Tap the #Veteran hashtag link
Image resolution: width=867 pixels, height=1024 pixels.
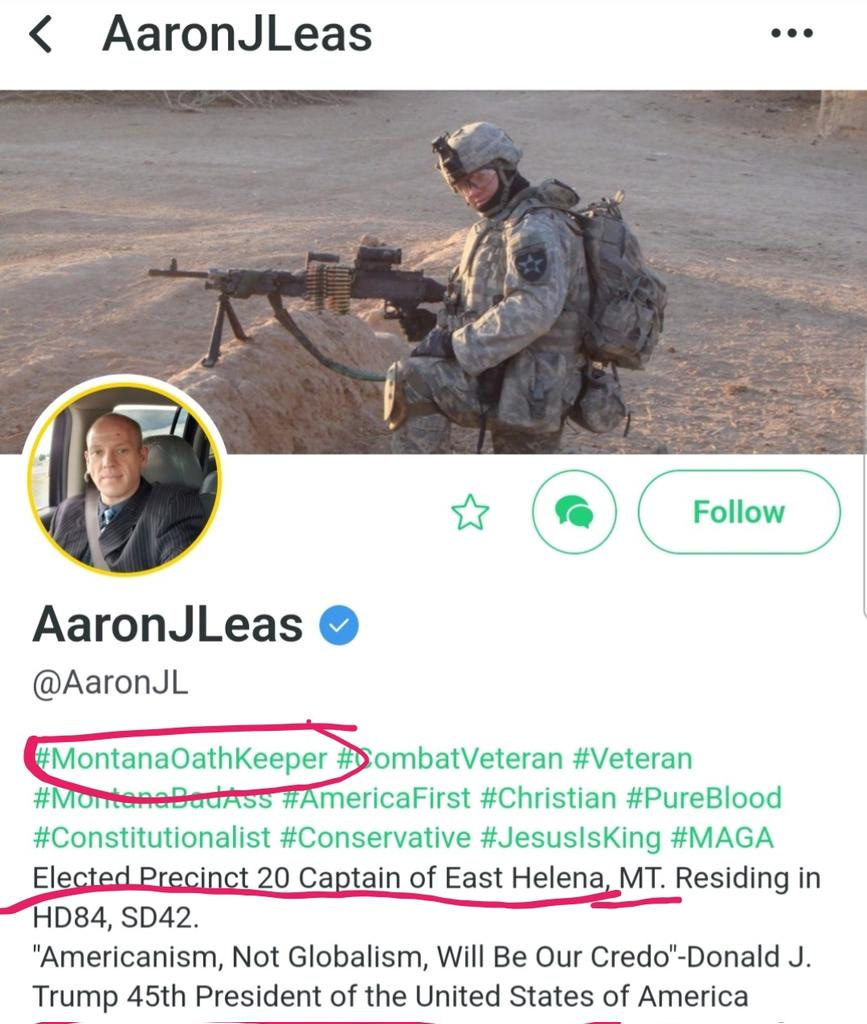tap(633, 759)
